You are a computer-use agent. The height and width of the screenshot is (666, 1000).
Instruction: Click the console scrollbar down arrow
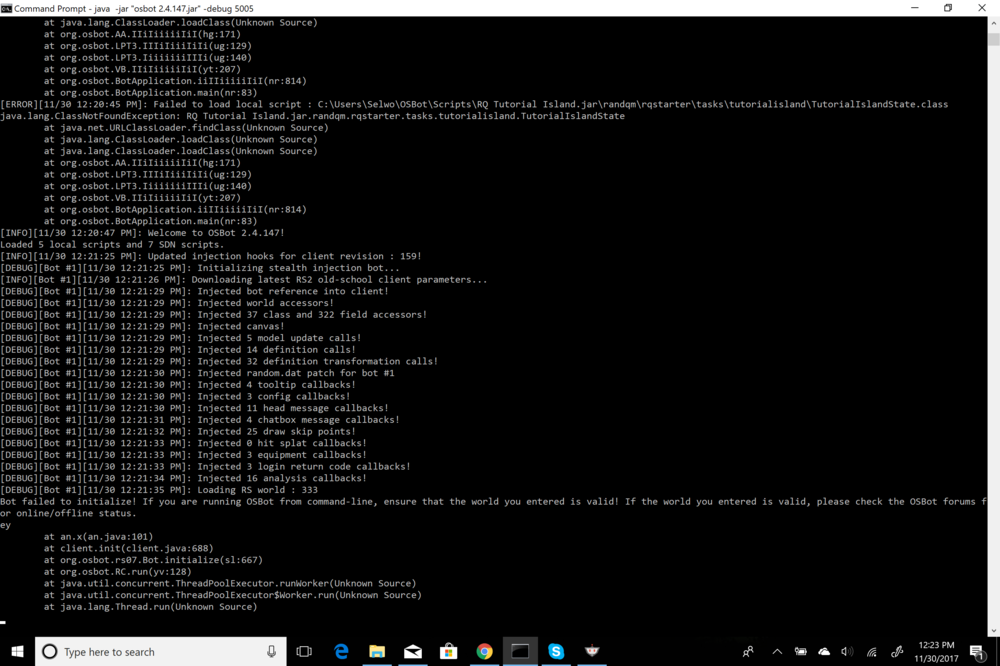pyautogui.click(x=994, y=630)
